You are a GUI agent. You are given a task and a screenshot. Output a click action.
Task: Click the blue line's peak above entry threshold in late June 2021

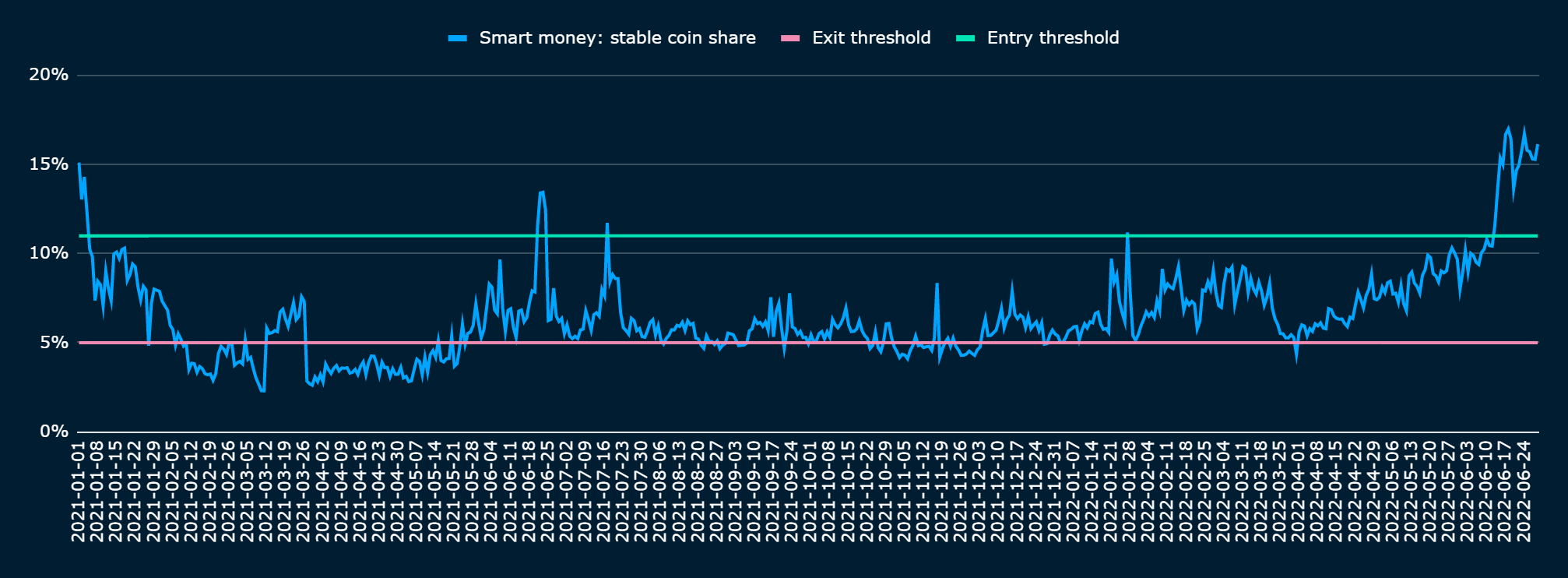tap(542, 192)
